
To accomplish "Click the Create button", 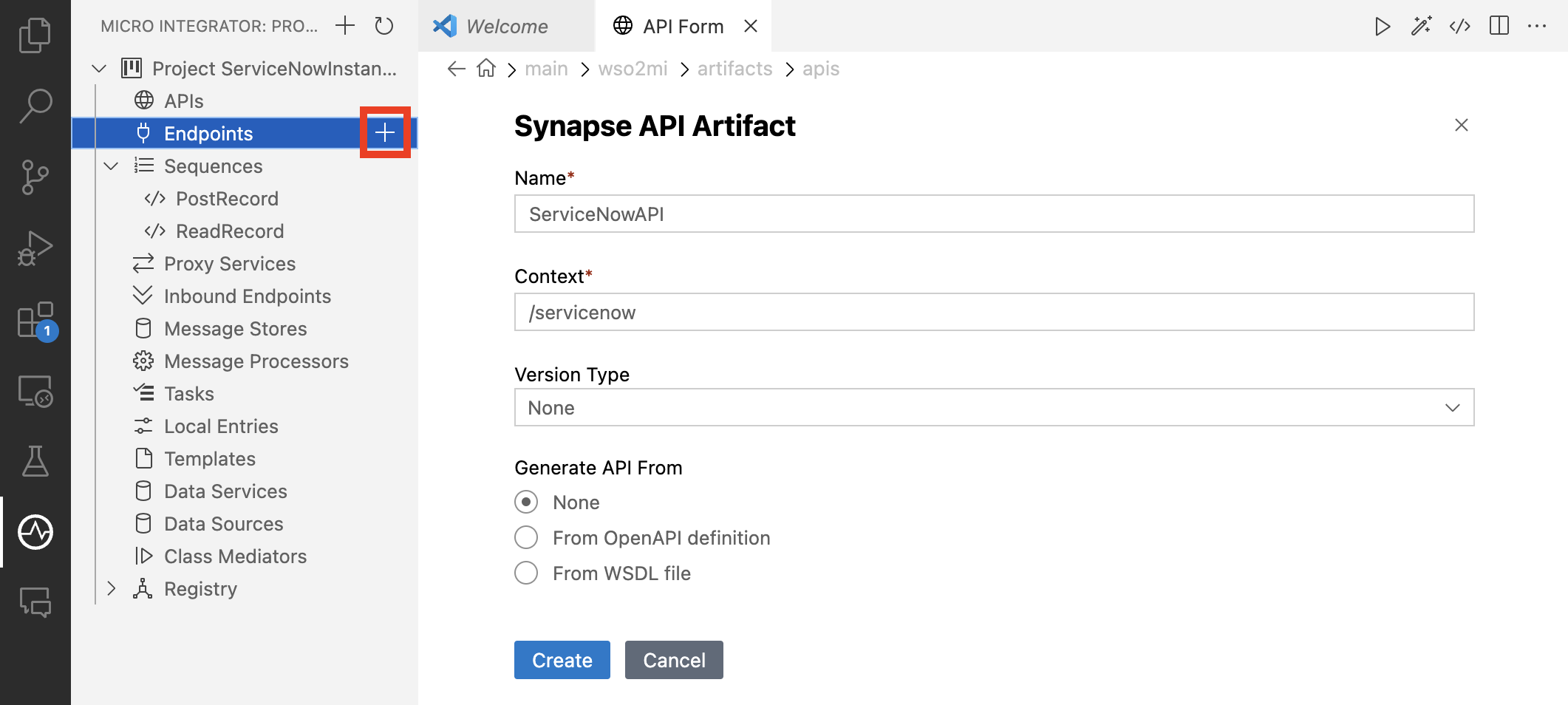I will coord(562,660).
